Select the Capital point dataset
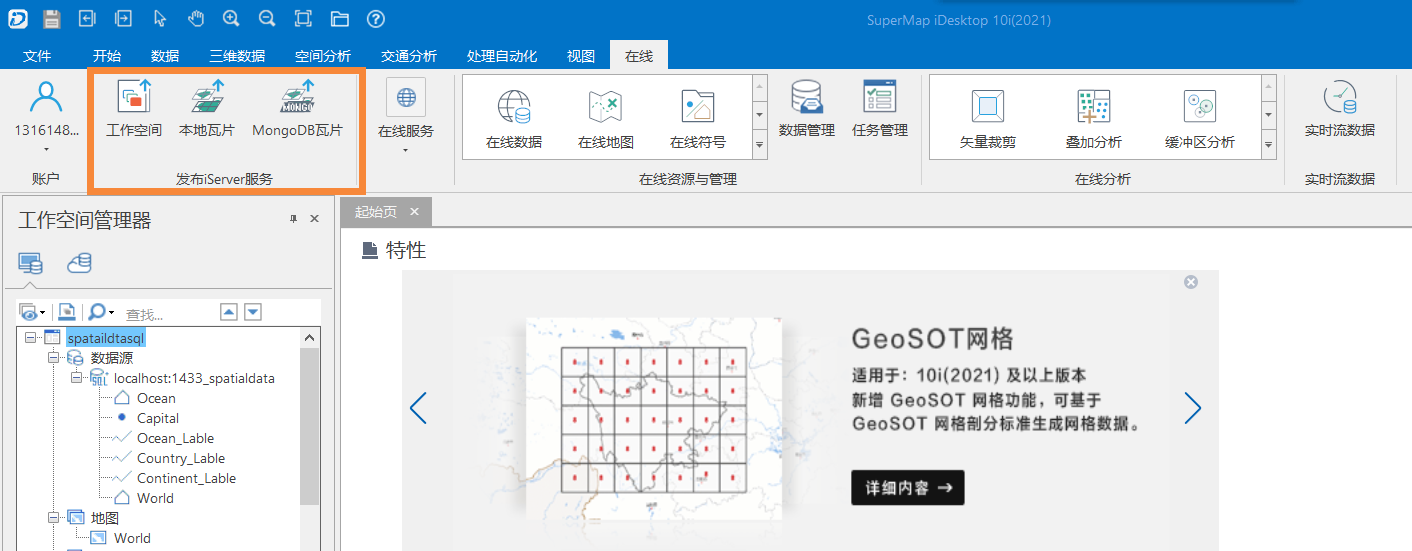 click(158, 418)
